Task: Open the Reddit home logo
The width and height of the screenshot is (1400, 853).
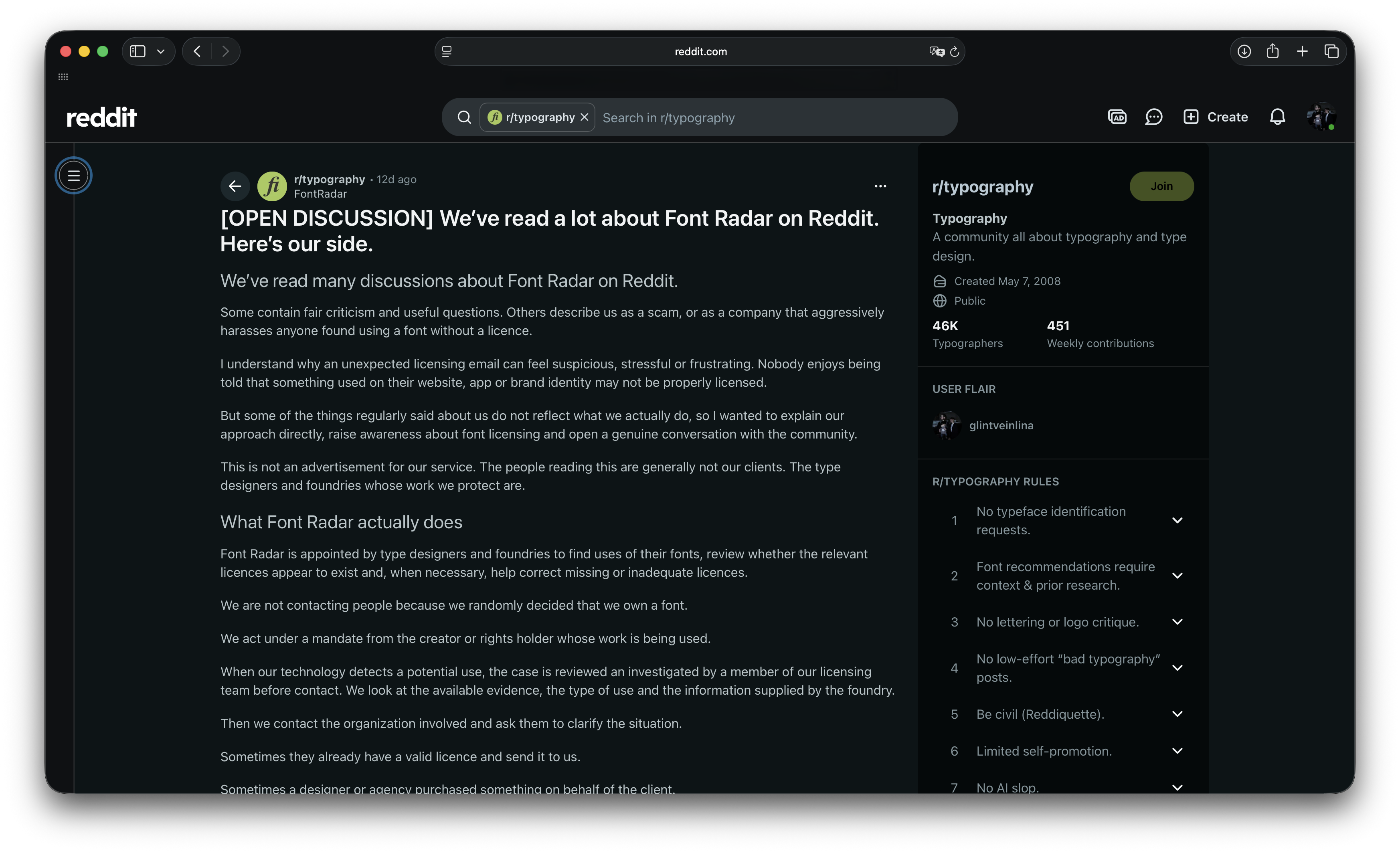Action: [x=102, y=117]
